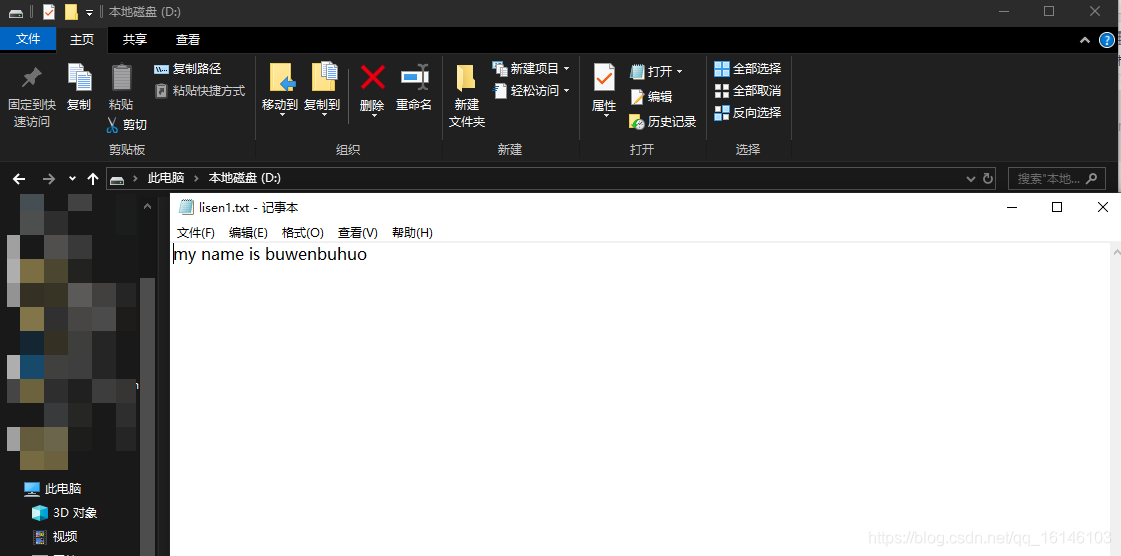Click the blue Help question mark icon
The height and width of the screenshot is (556, 1121).
(1108, 40)
